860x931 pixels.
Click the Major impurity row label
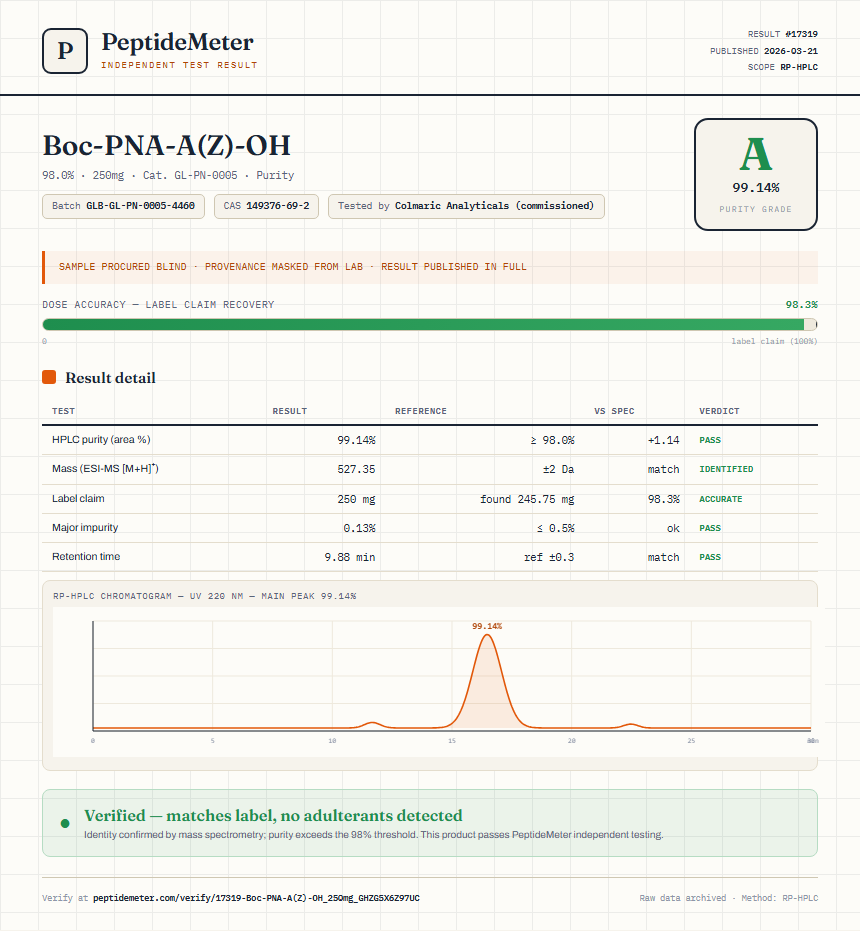pyautogui.click(x=85, y=527)
